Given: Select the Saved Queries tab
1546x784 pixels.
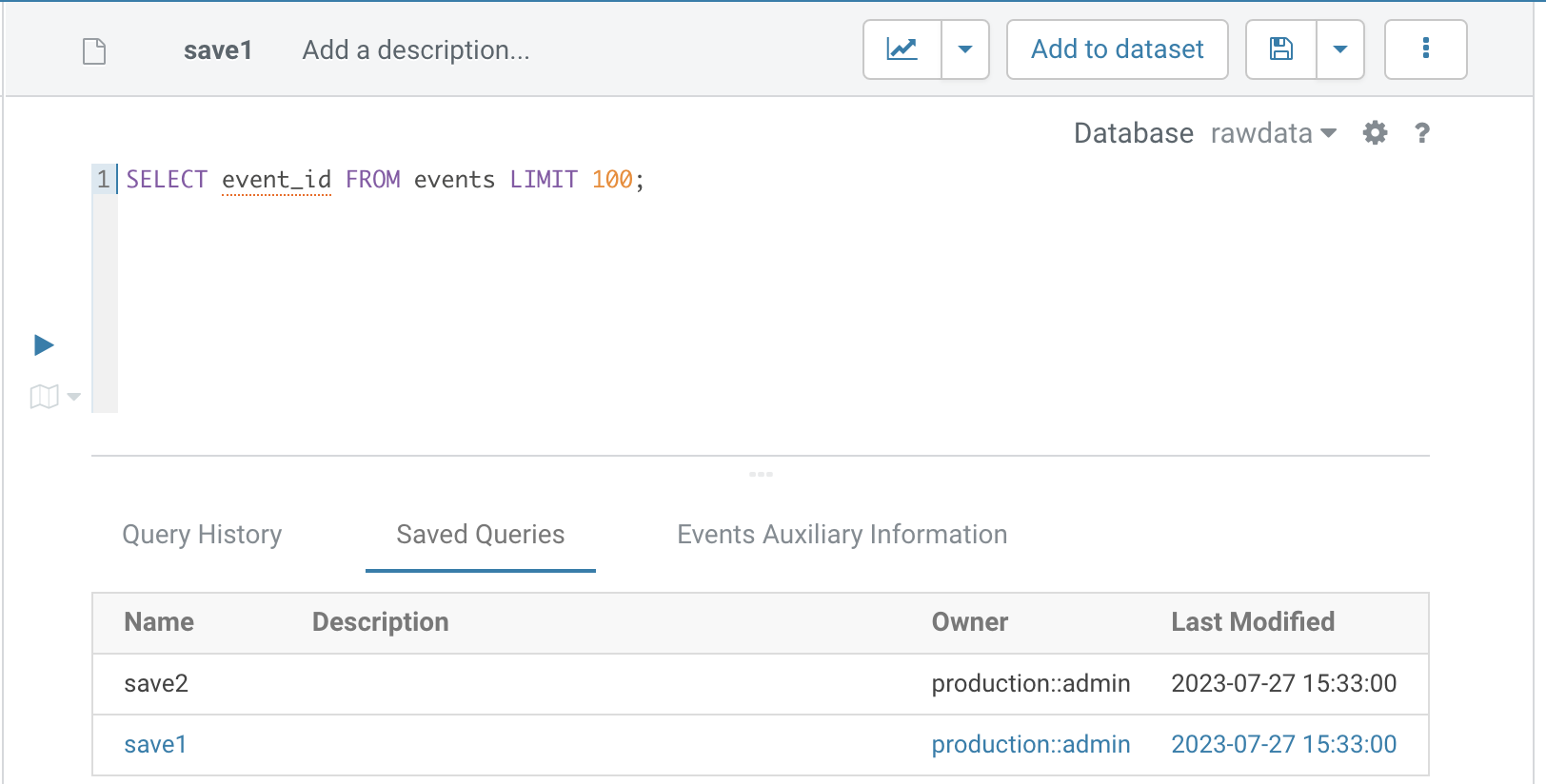Looking at the screenshot, I should [x=481, y=535].
